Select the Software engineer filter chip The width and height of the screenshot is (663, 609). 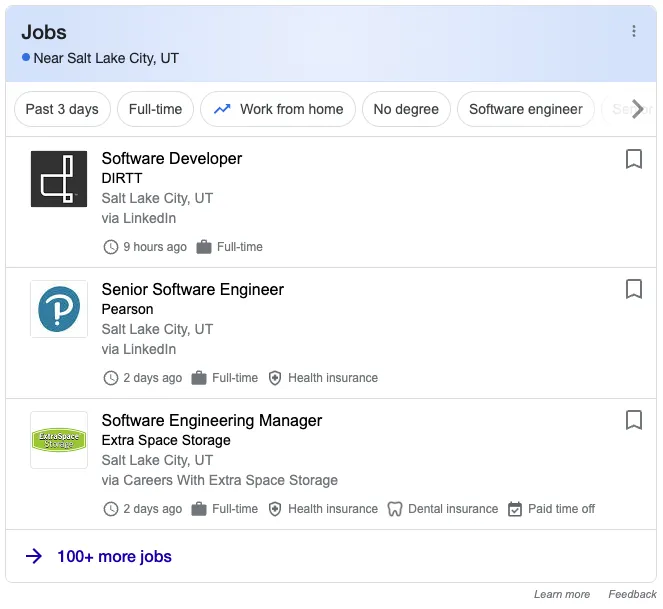click(x=526, y=109)
